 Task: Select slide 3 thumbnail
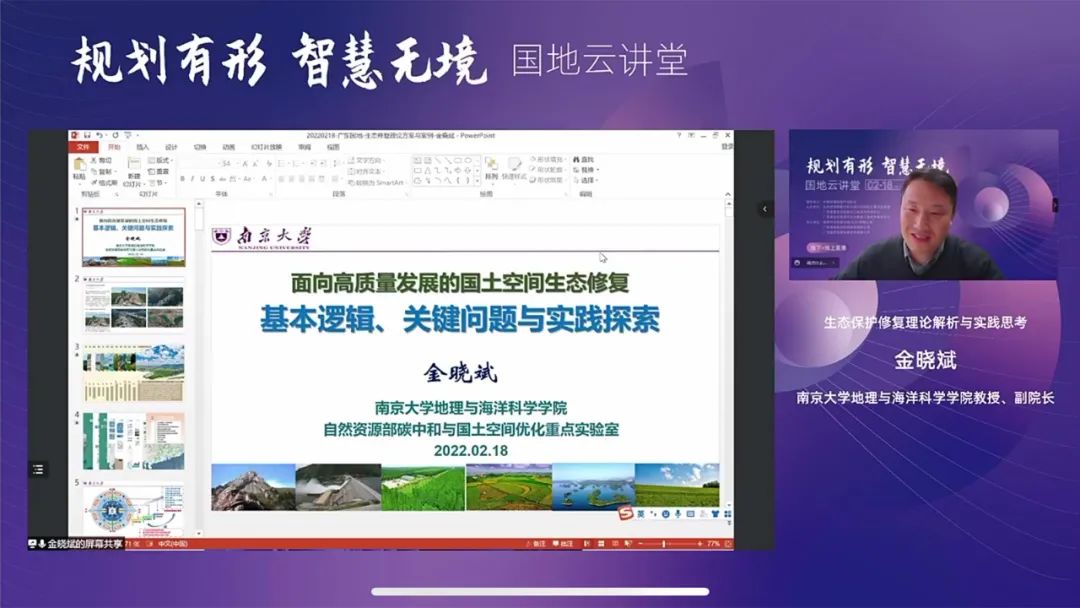point(134,373)
